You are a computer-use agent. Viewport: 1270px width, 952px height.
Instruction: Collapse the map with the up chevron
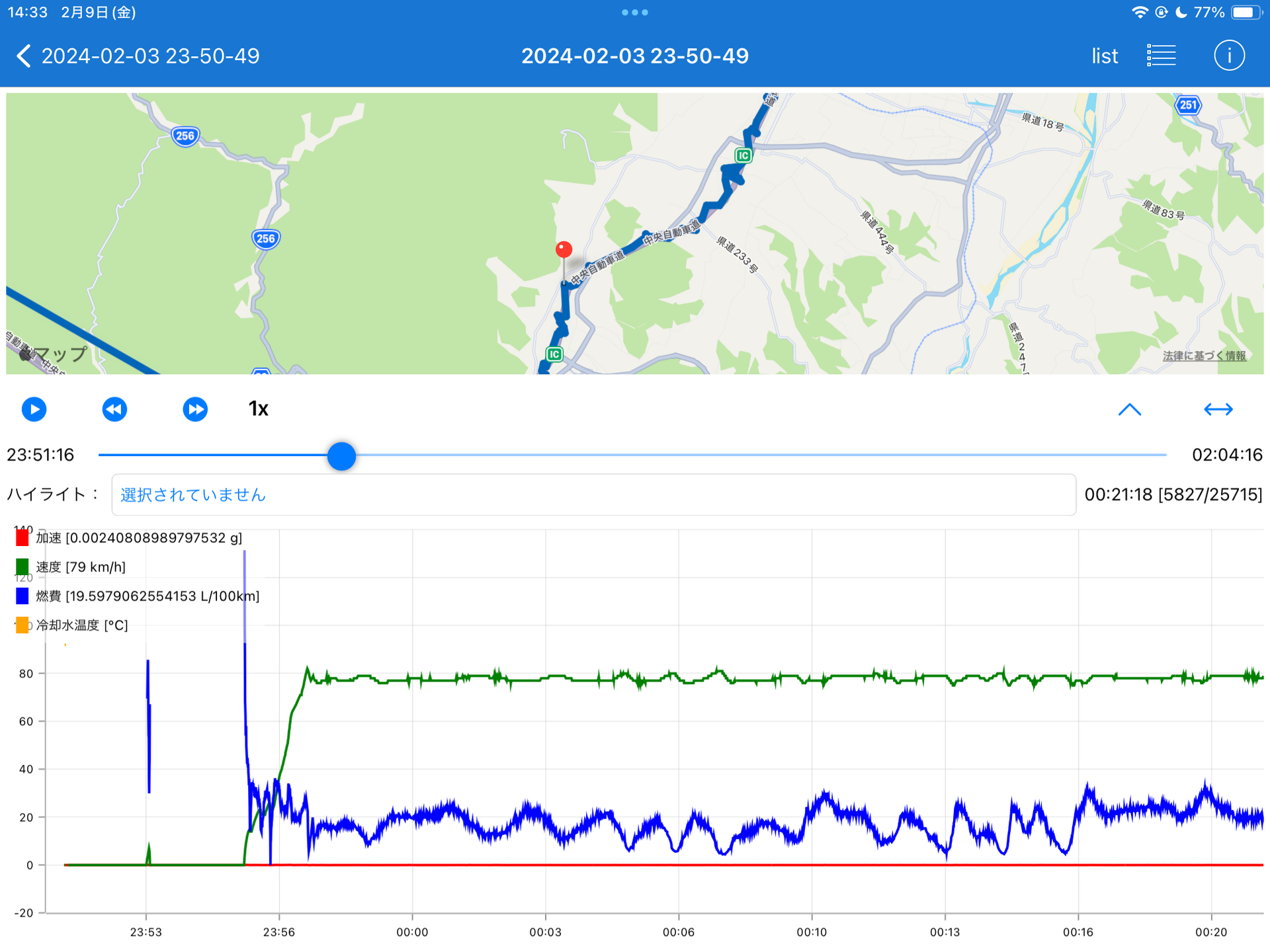1129,409
